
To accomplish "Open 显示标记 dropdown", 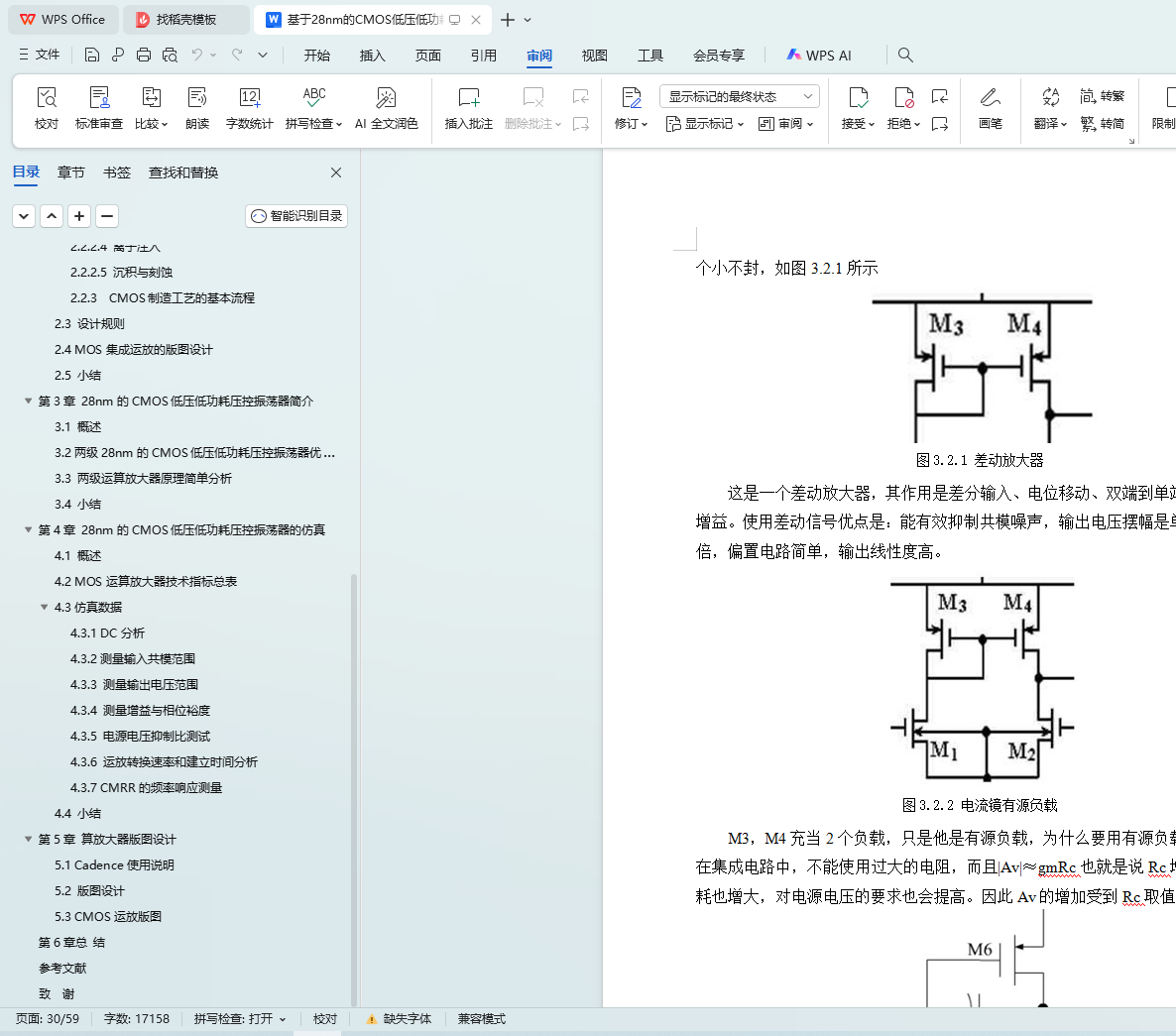I will pos(704,124).
